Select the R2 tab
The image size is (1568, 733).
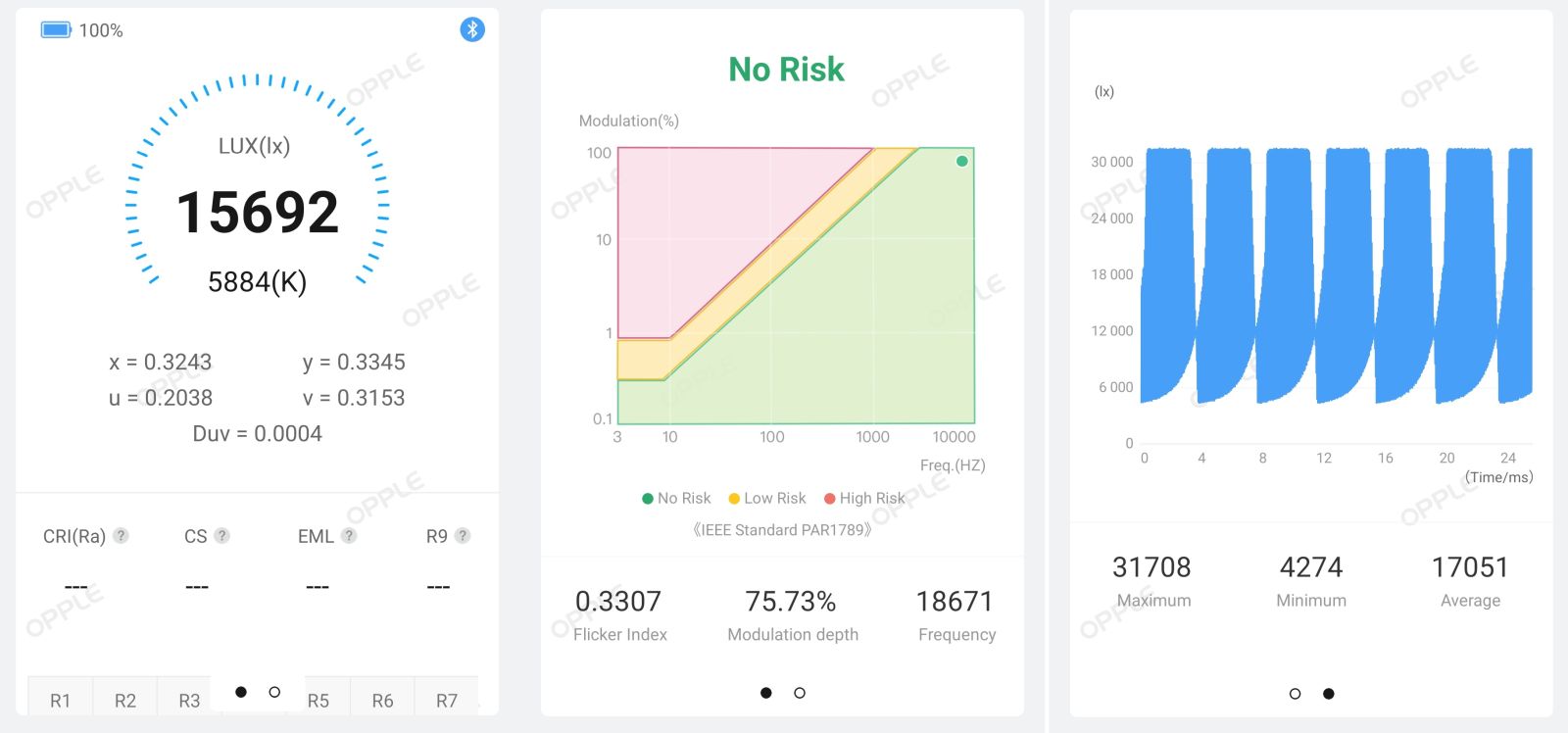125,701
